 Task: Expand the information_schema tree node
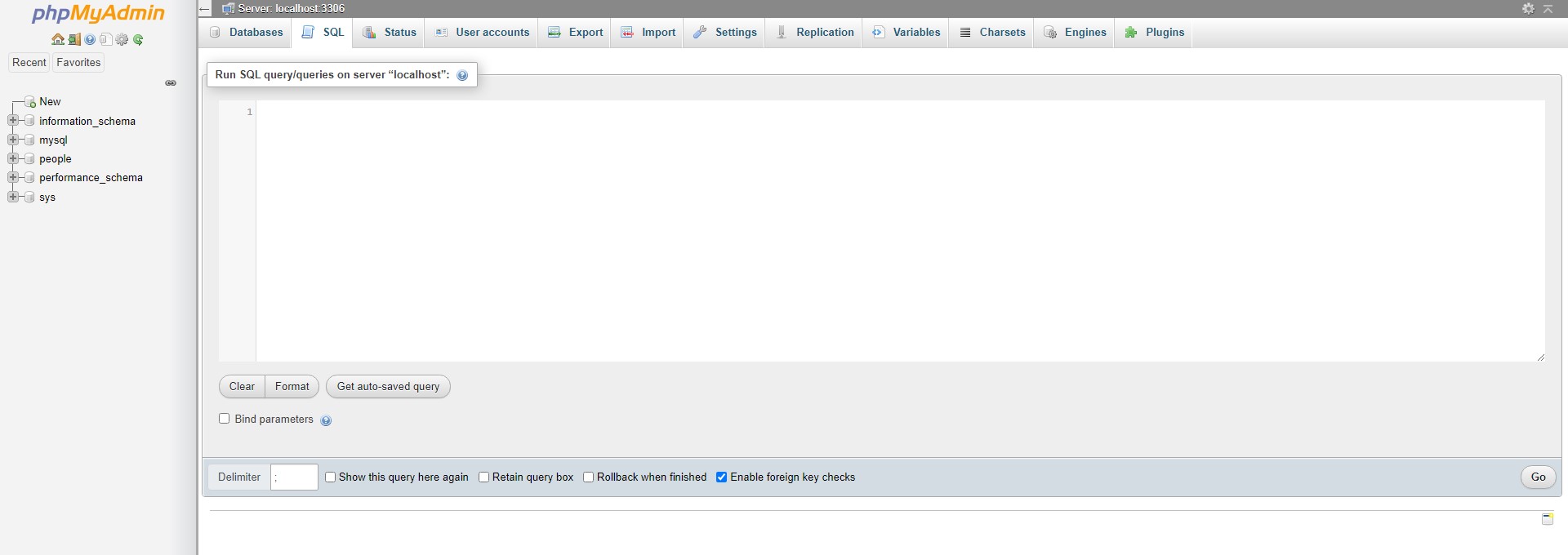click(12, 120)
